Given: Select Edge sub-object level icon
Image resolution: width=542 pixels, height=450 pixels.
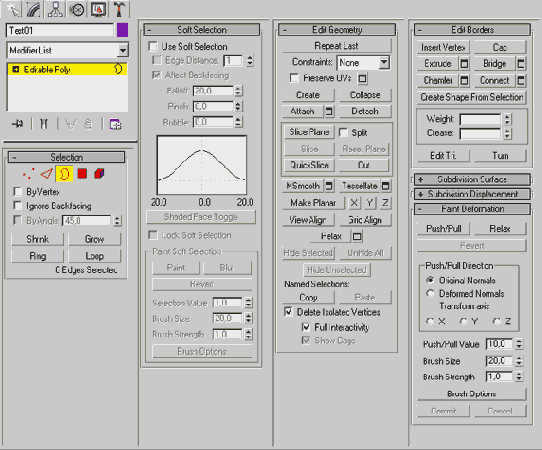Looking at the screenshot, I should pos(47,174).
